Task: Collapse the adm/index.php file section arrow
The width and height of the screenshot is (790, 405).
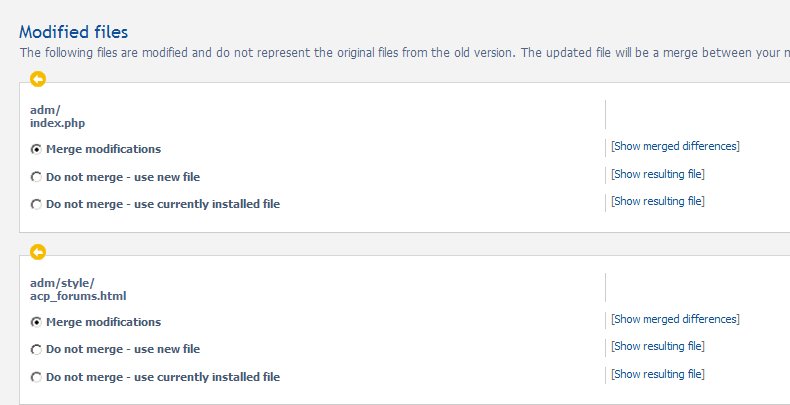Action: [38, 79]
